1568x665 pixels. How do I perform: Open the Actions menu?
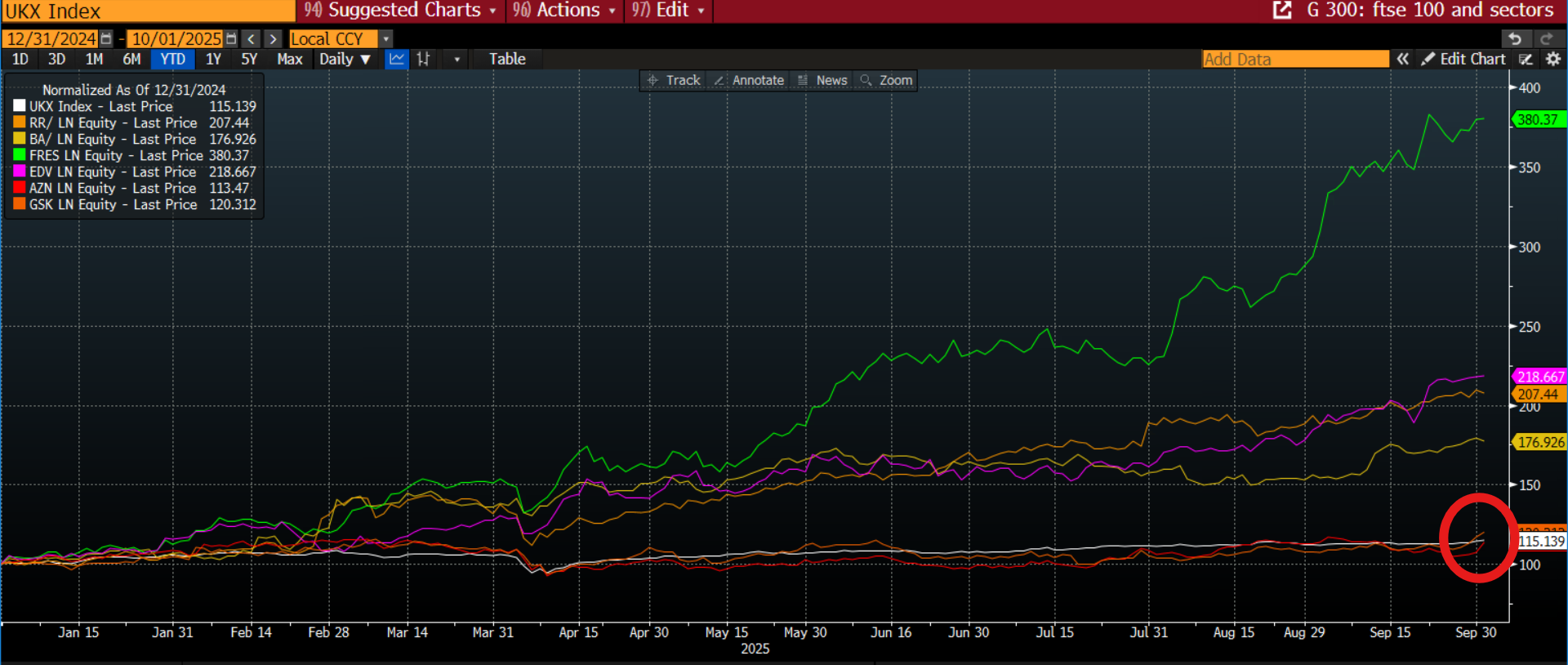564,10
